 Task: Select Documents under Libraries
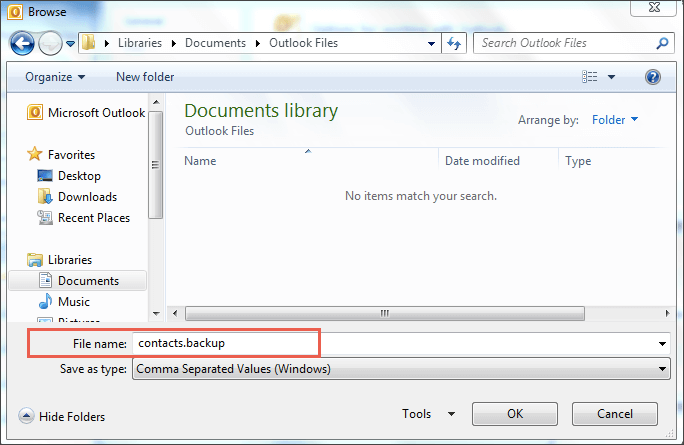coord(78,281)
